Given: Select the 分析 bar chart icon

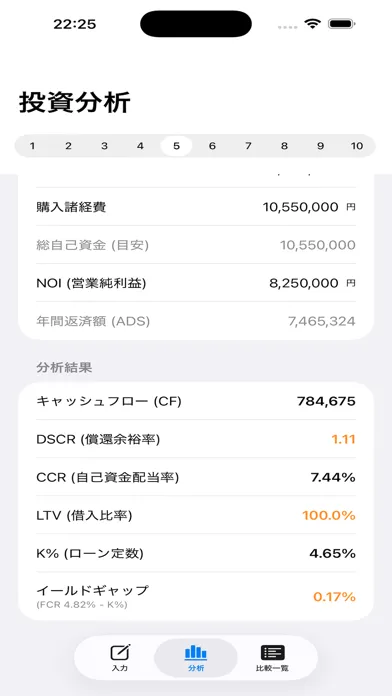Looking at the screenshot, I should (196, 652).
